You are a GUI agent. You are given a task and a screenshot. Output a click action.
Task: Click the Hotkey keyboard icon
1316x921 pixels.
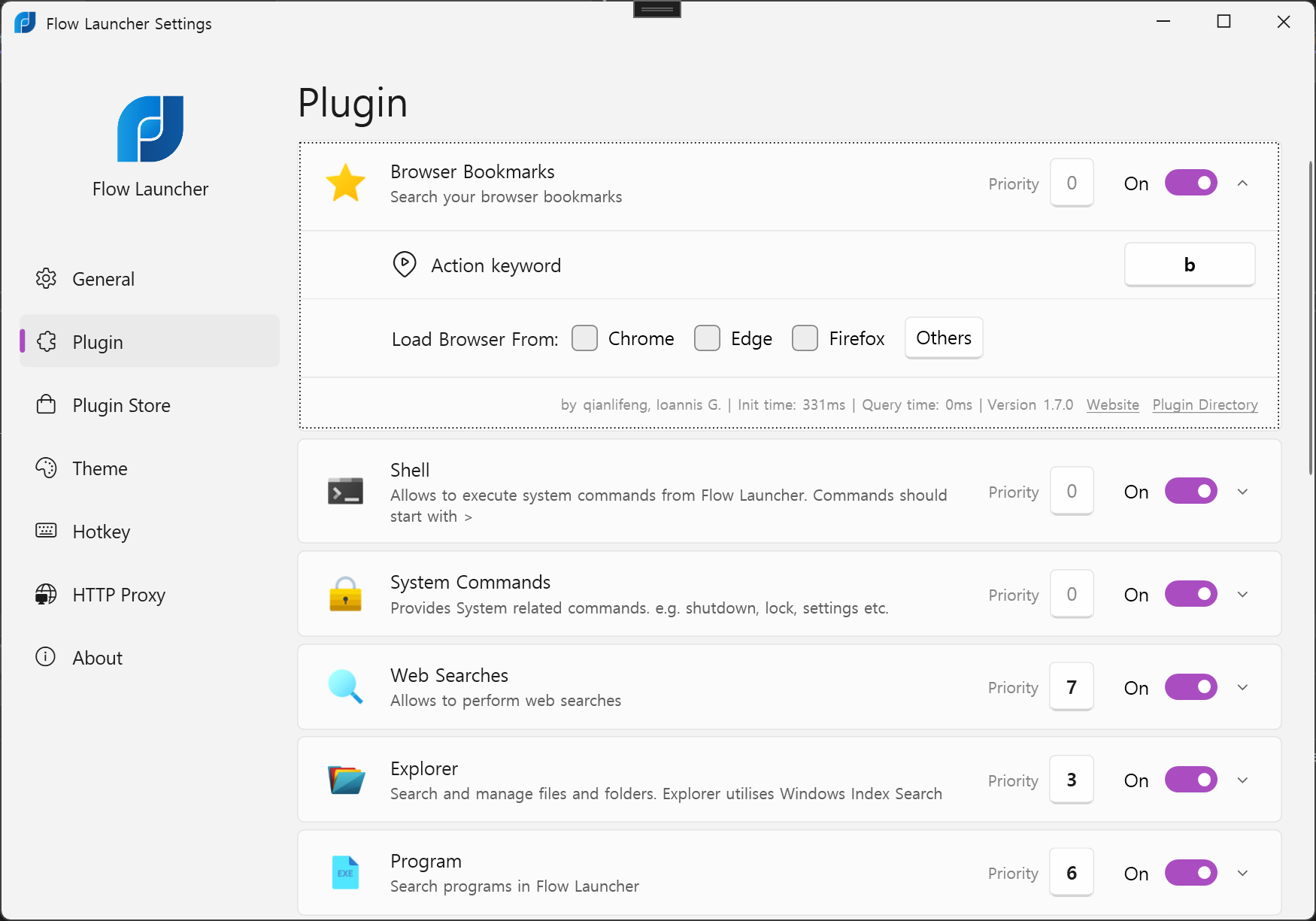click(46, 531)
